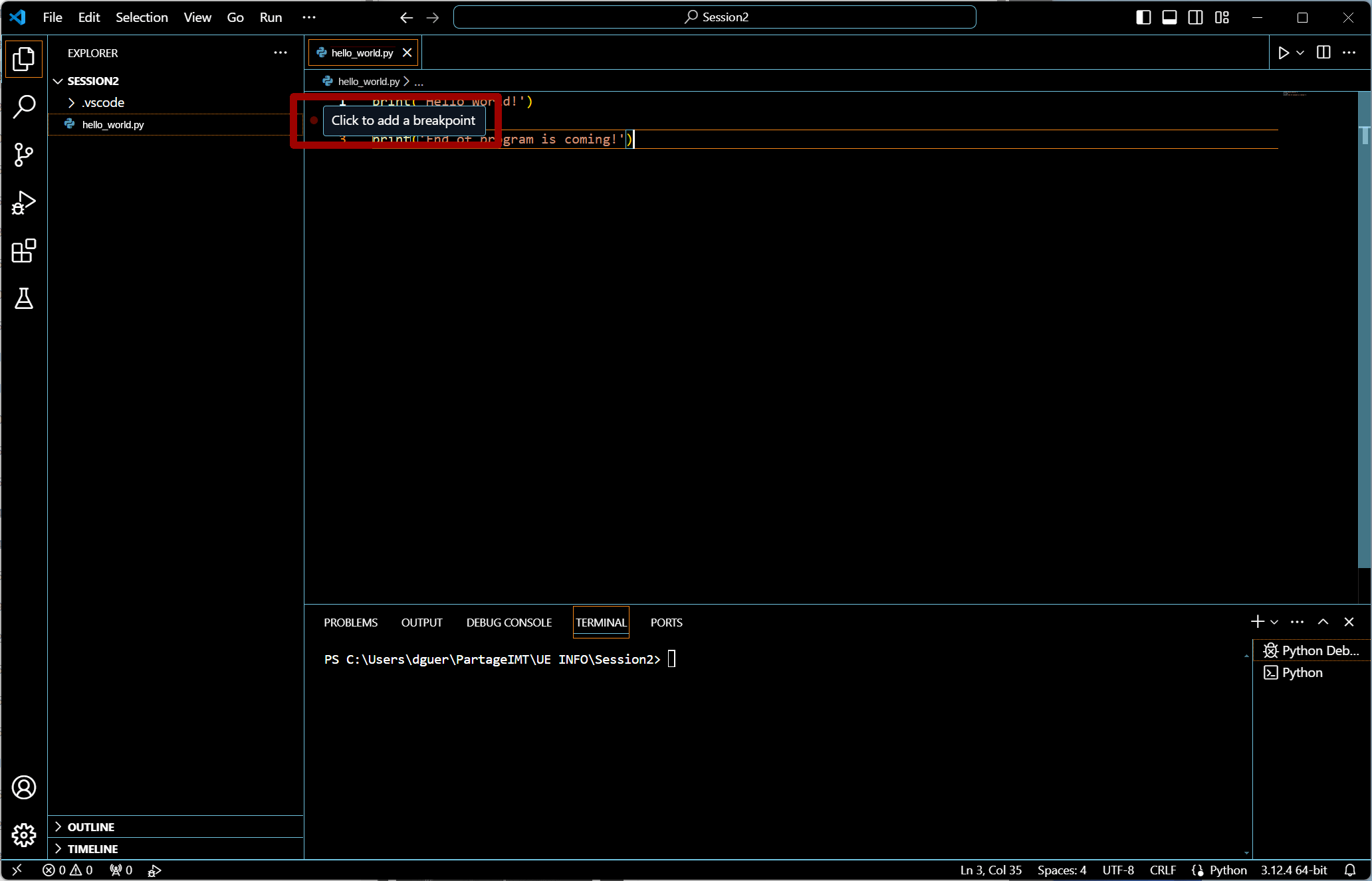Click the Run Python File play button

click(x=1284, y=52)
